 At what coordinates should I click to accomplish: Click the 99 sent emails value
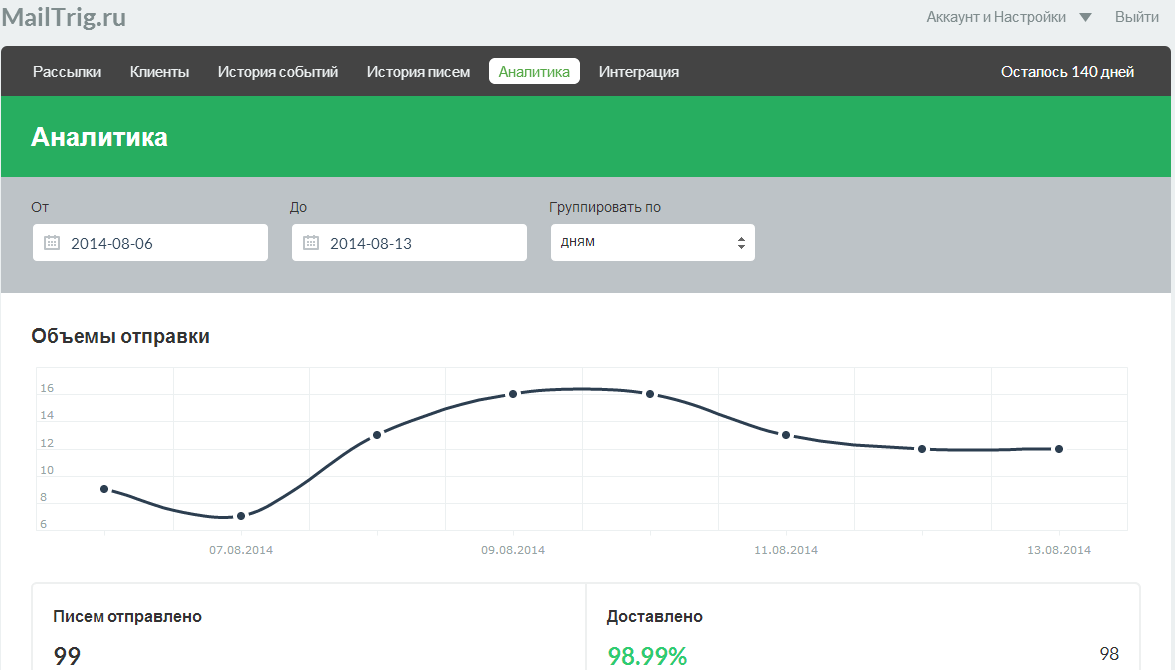coord(67,656)
